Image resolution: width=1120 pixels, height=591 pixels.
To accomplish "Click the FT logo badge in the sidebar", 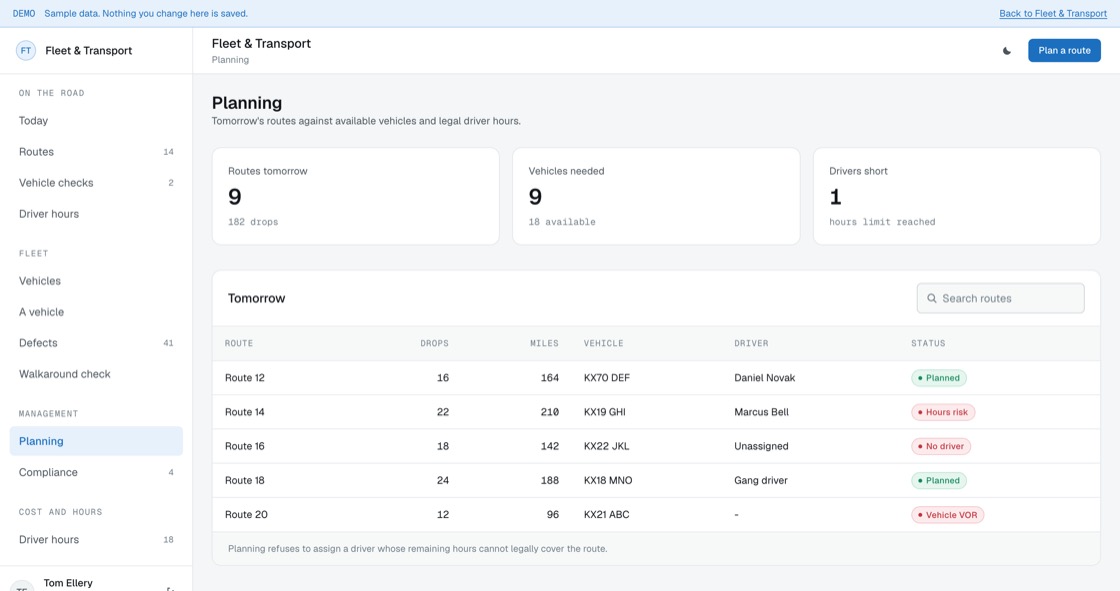I will [26, 51].
